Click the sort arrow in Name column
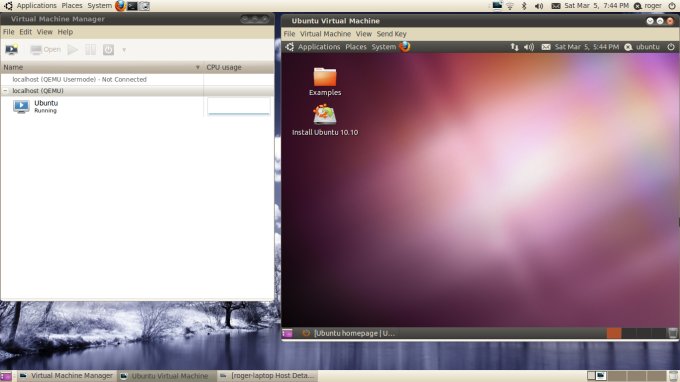The width and height of the screenshot is (680, 382). (x=198, y=67)
